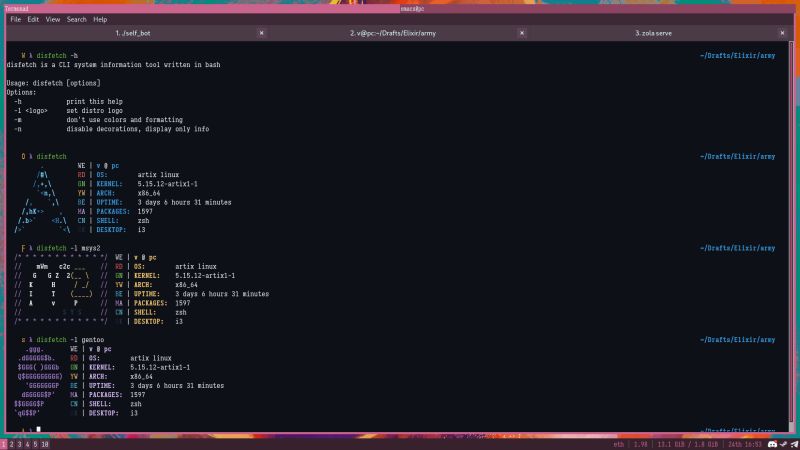Click the Discord tray icon
800x450 pixels.
[772, 444]
